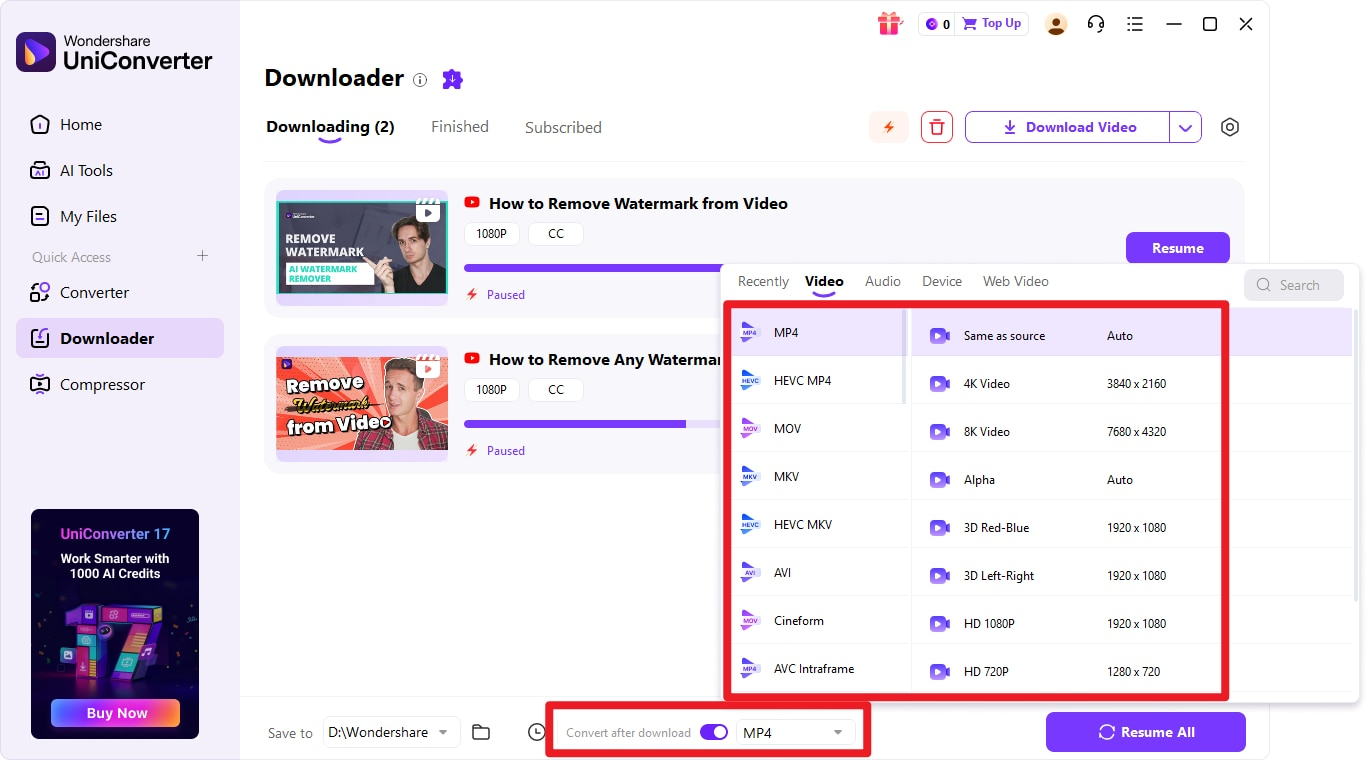Open the hexagon downloader settings icon
Viewport: 1371px width, 760px height.
pyautogui.click(x=1230, y=127)
